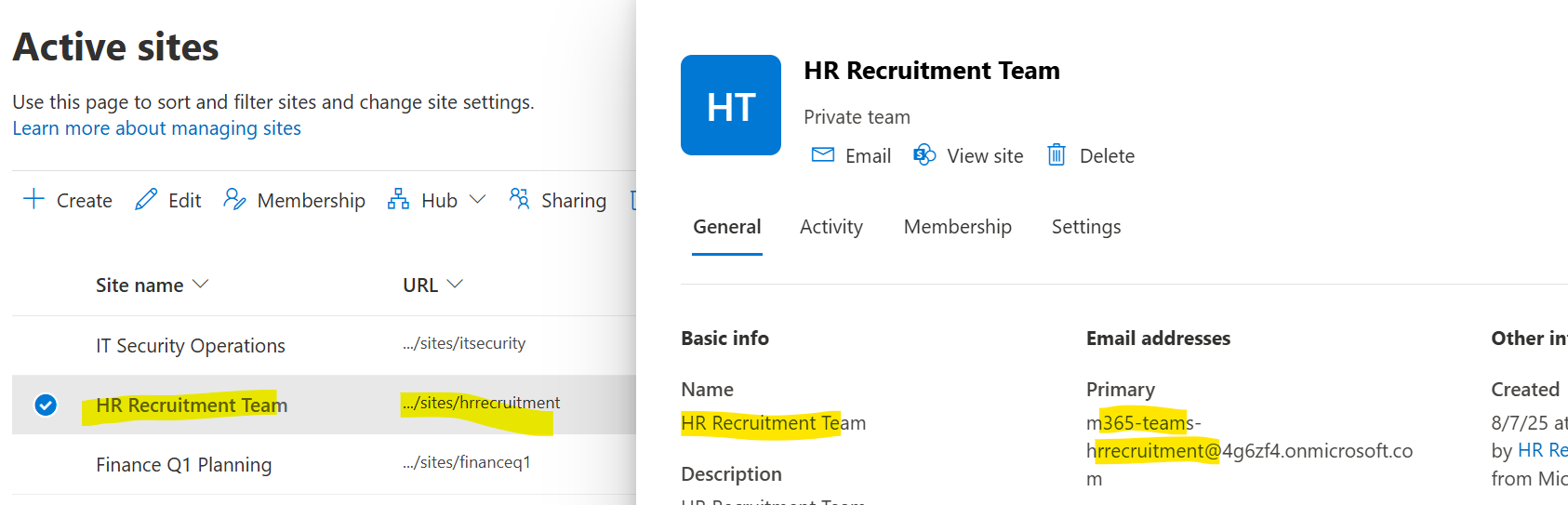This screenshot has width=1568, height=505.
Task: Select the General tab
Action: [x=726, y=227]
